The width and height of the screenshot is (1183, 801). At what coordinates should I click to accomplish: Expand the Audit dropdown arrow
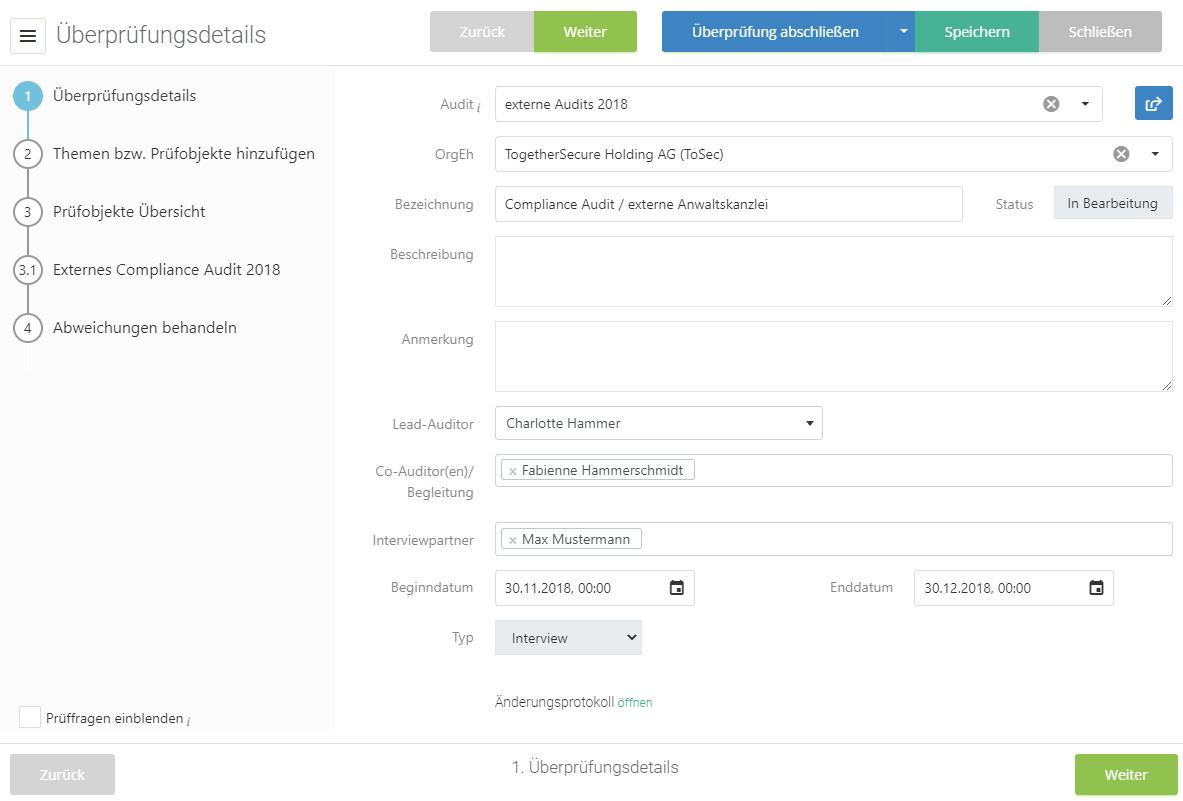[1085, 104]
